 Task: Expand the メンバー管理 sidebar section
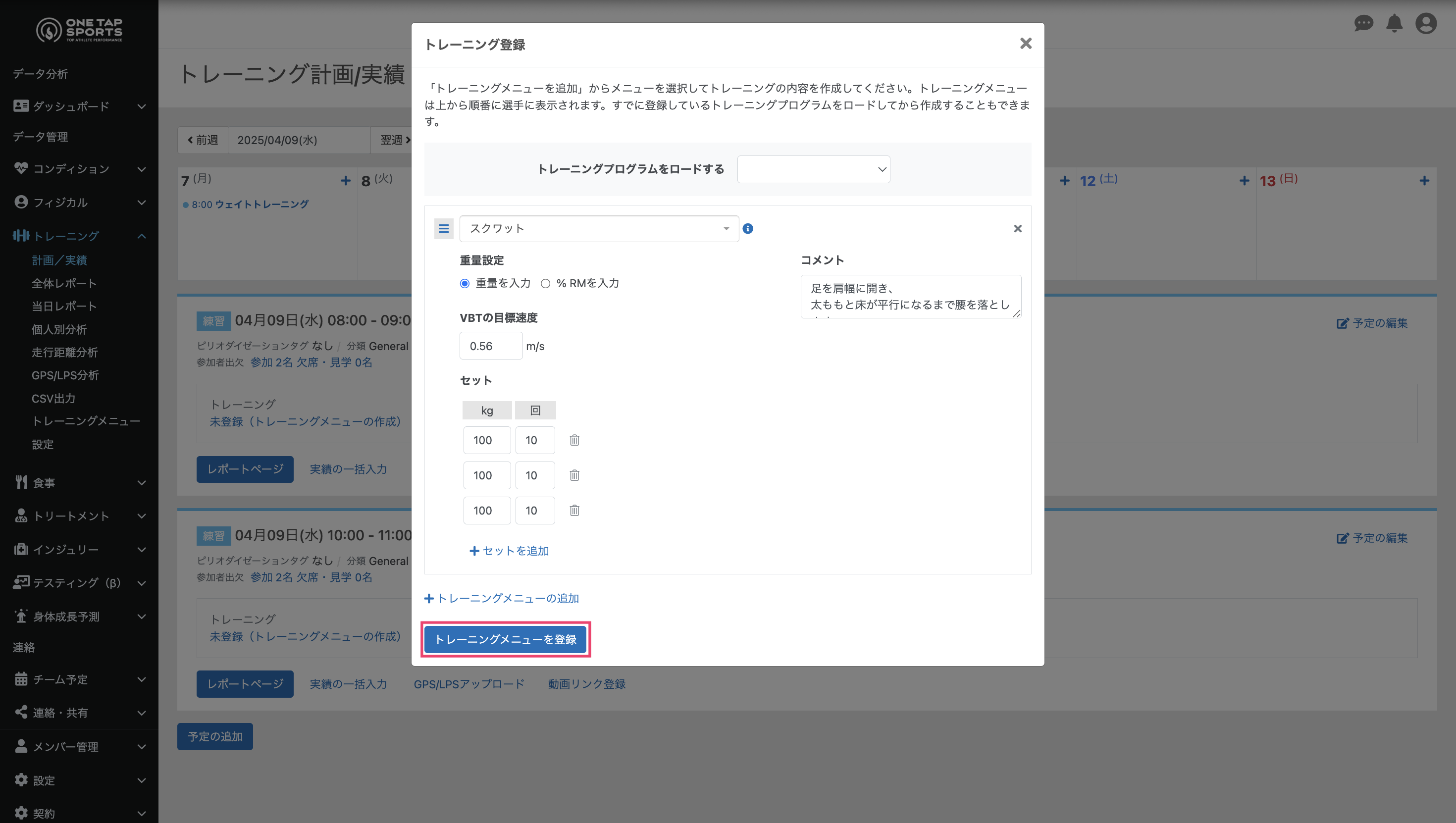142,747
